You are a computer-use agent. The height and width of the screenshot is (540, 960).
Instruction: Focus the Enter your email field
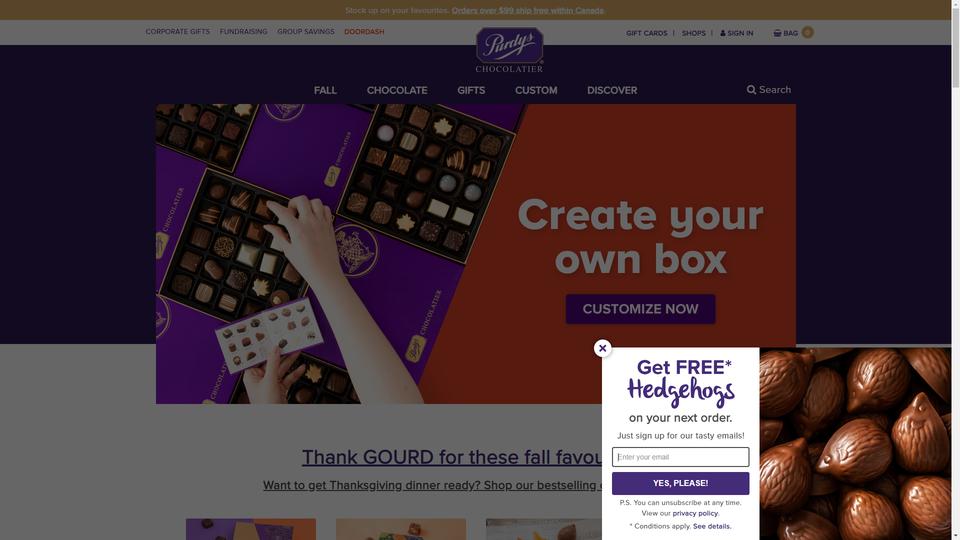[680, 457]
